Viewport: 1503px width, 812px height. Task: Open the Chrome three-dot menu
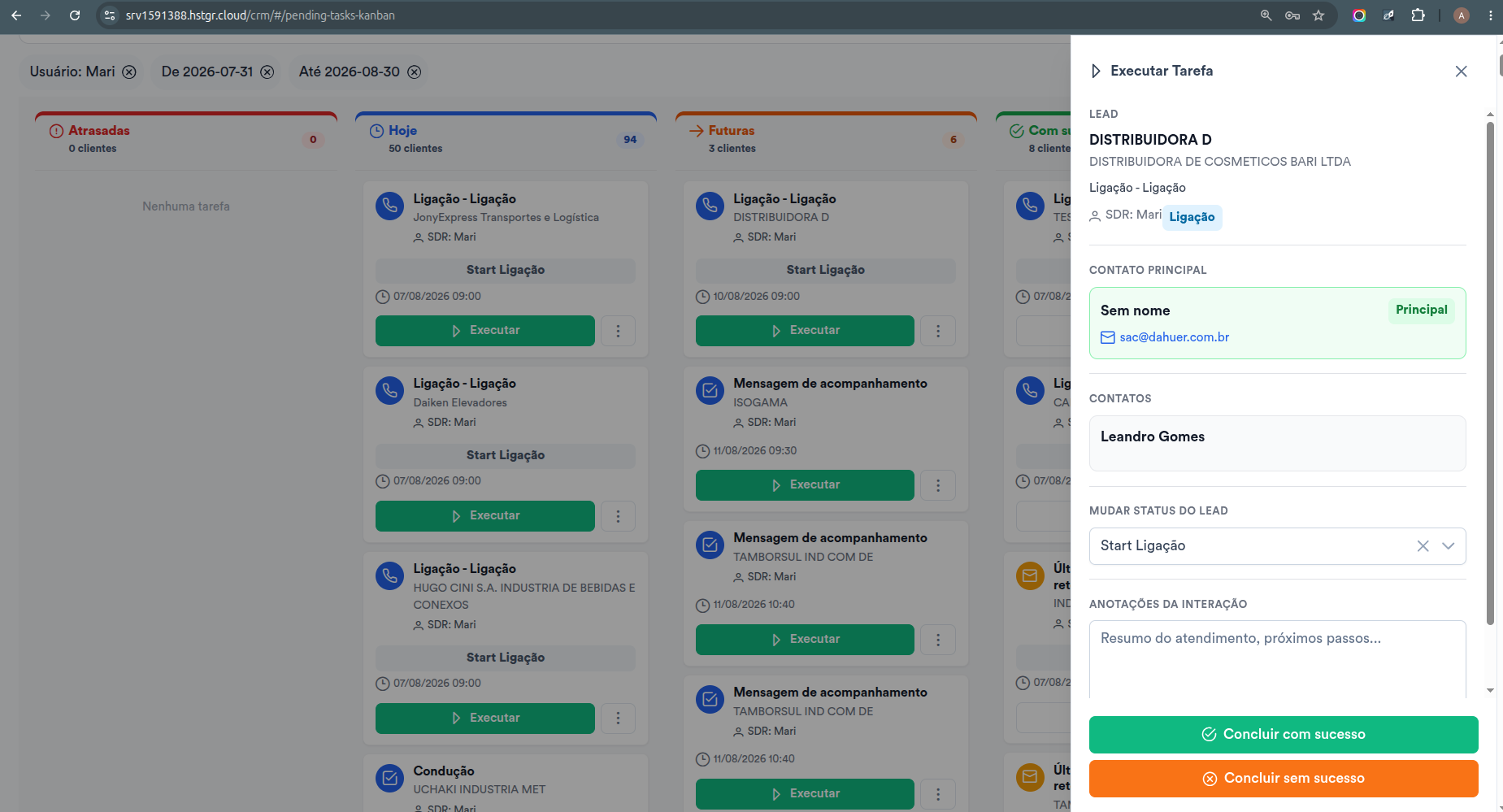pyautogui.click(x=1490, y=15)
